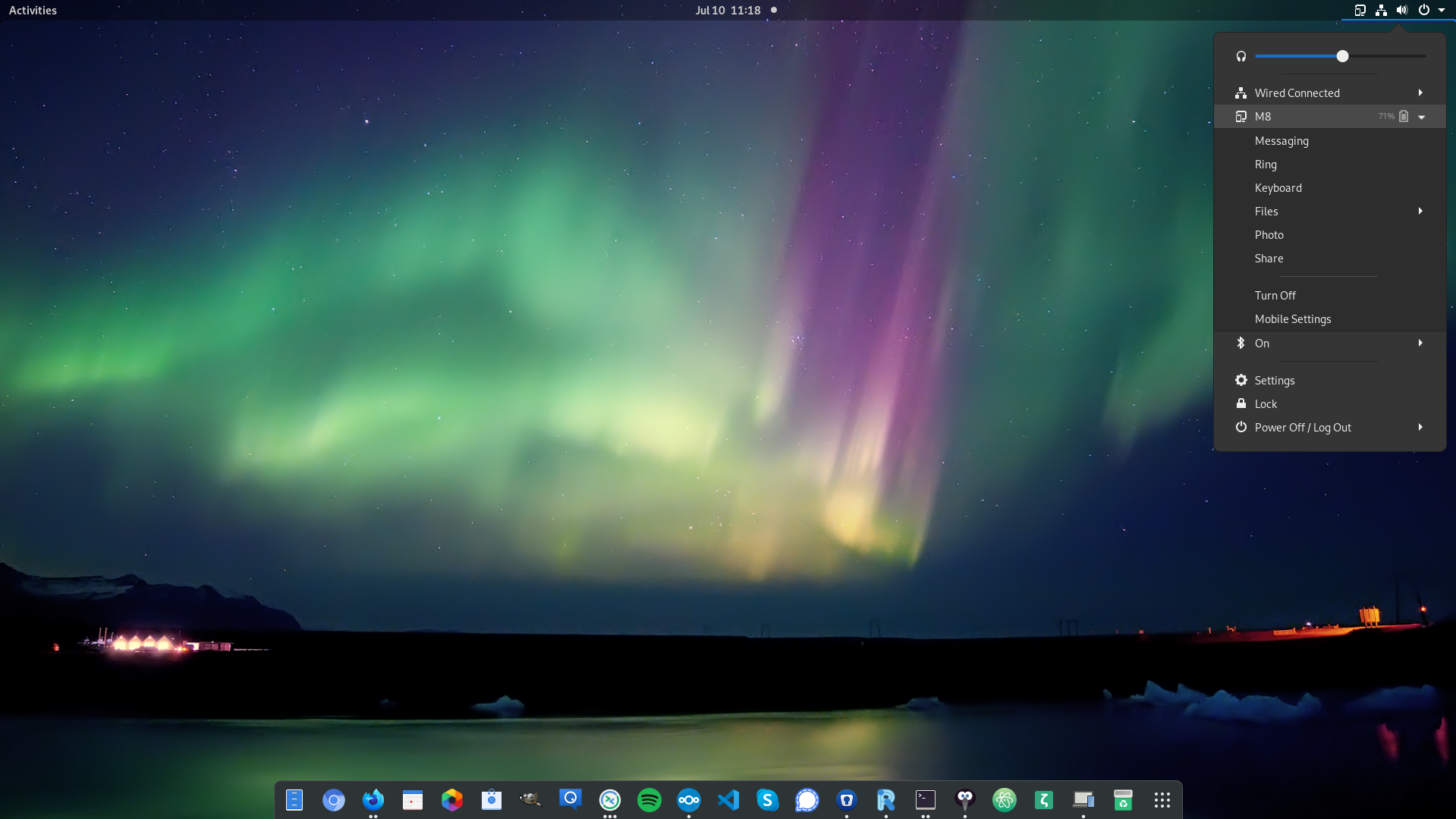Viewport: 1456px width, 819px height.
Task: Open the green atom icon app
Action: [x=1005, y=800]
